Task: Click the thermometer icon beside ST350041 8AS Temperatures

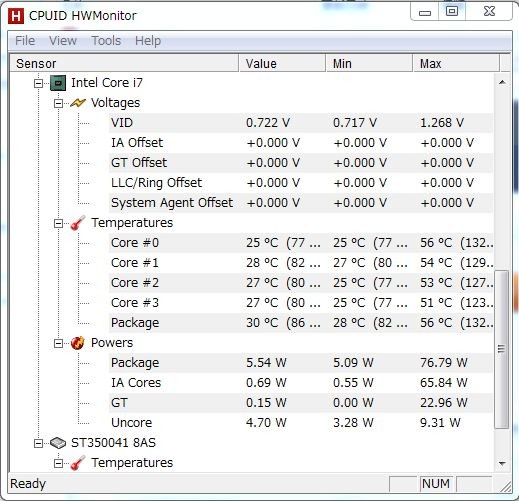Action: click(78, 463)
